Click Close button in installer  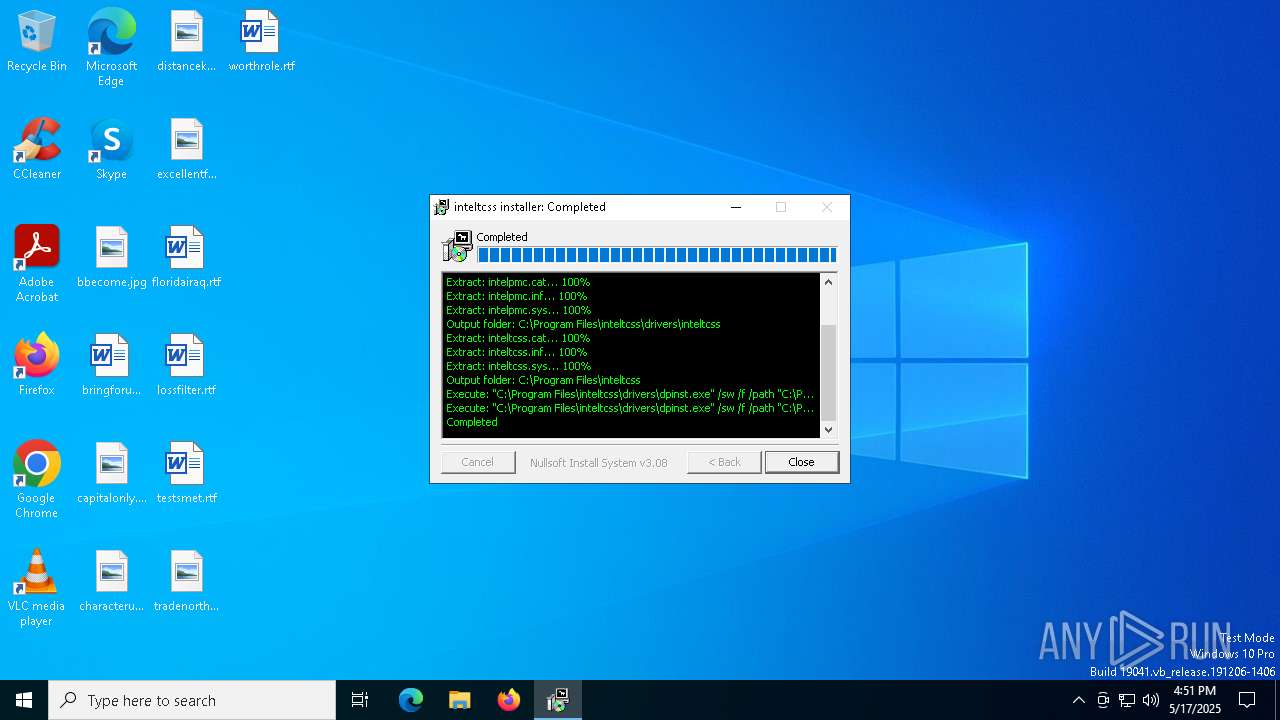pos(801,462)
